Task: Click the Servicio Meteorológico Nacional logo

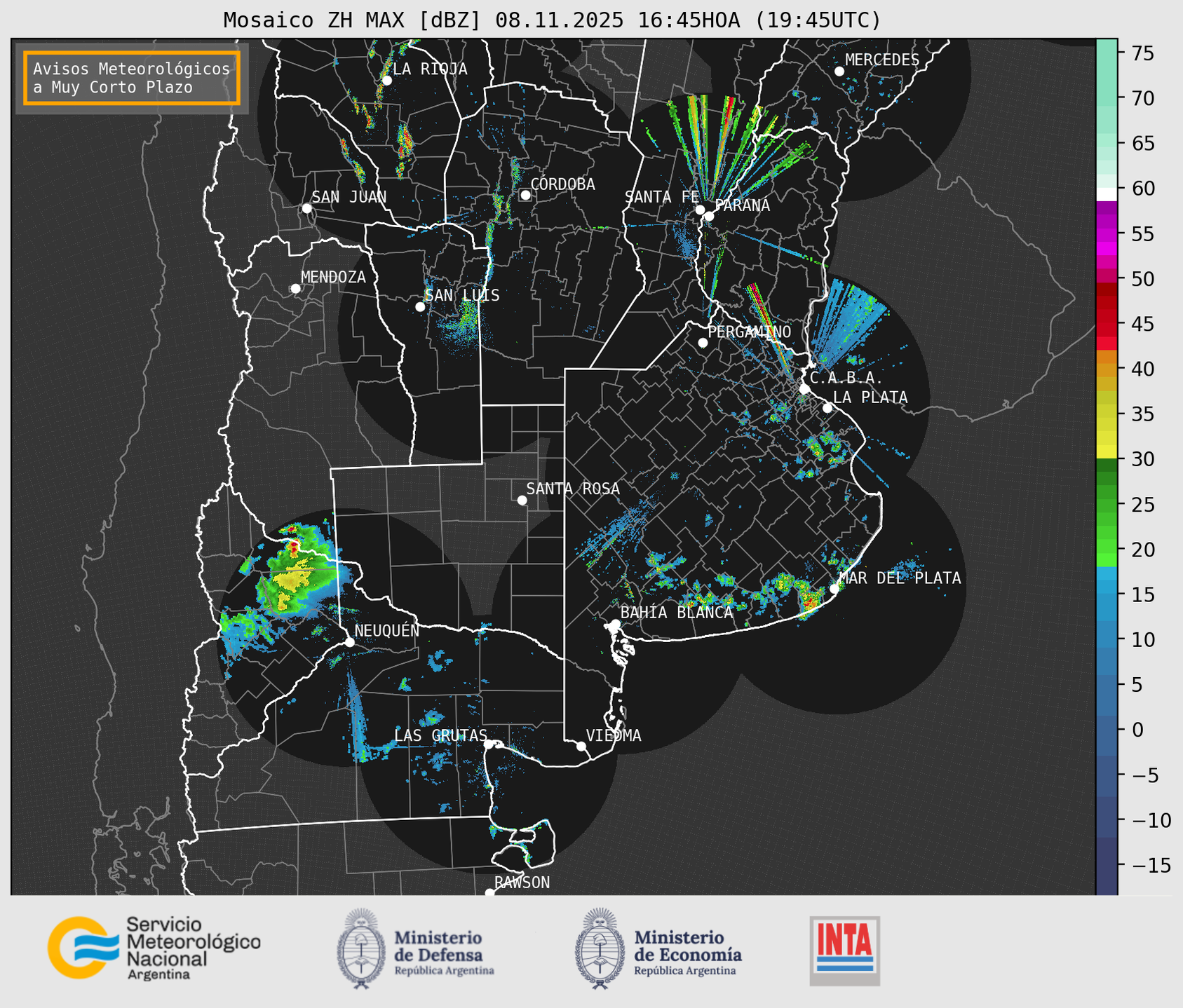Action: pos(154,948)
